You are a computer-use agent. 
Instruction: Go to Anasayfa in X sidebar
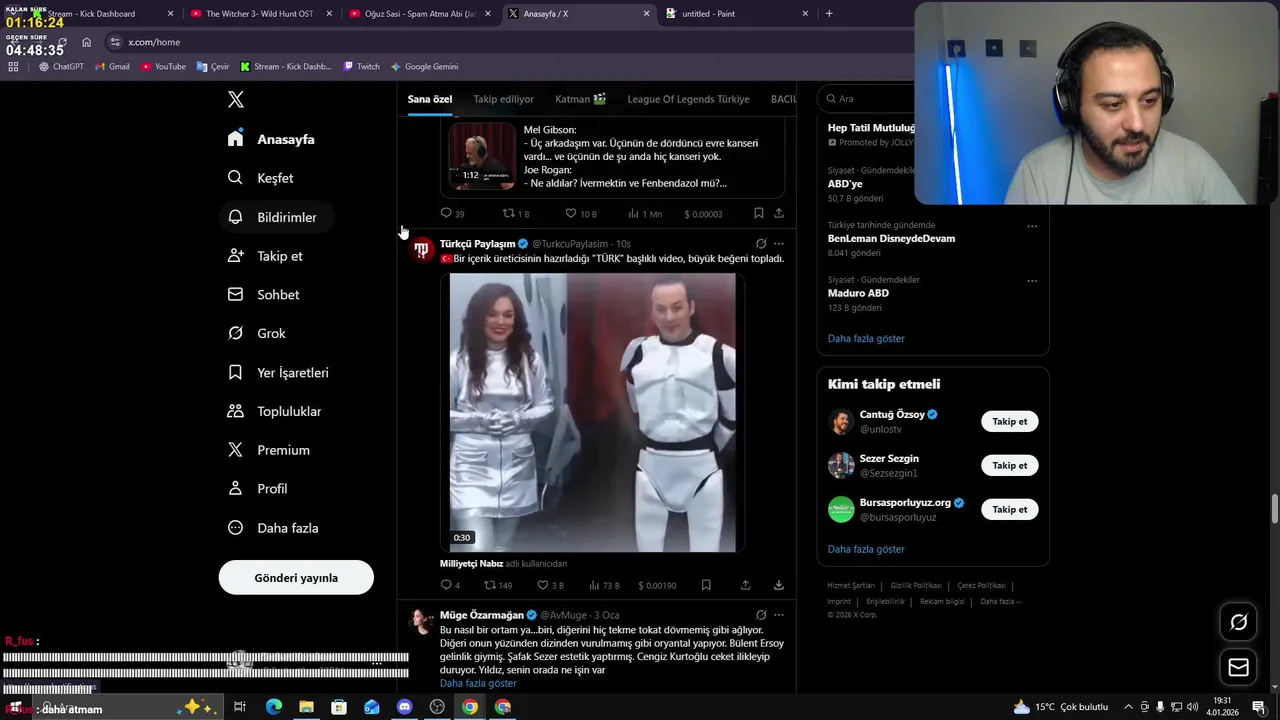(271, 139)
